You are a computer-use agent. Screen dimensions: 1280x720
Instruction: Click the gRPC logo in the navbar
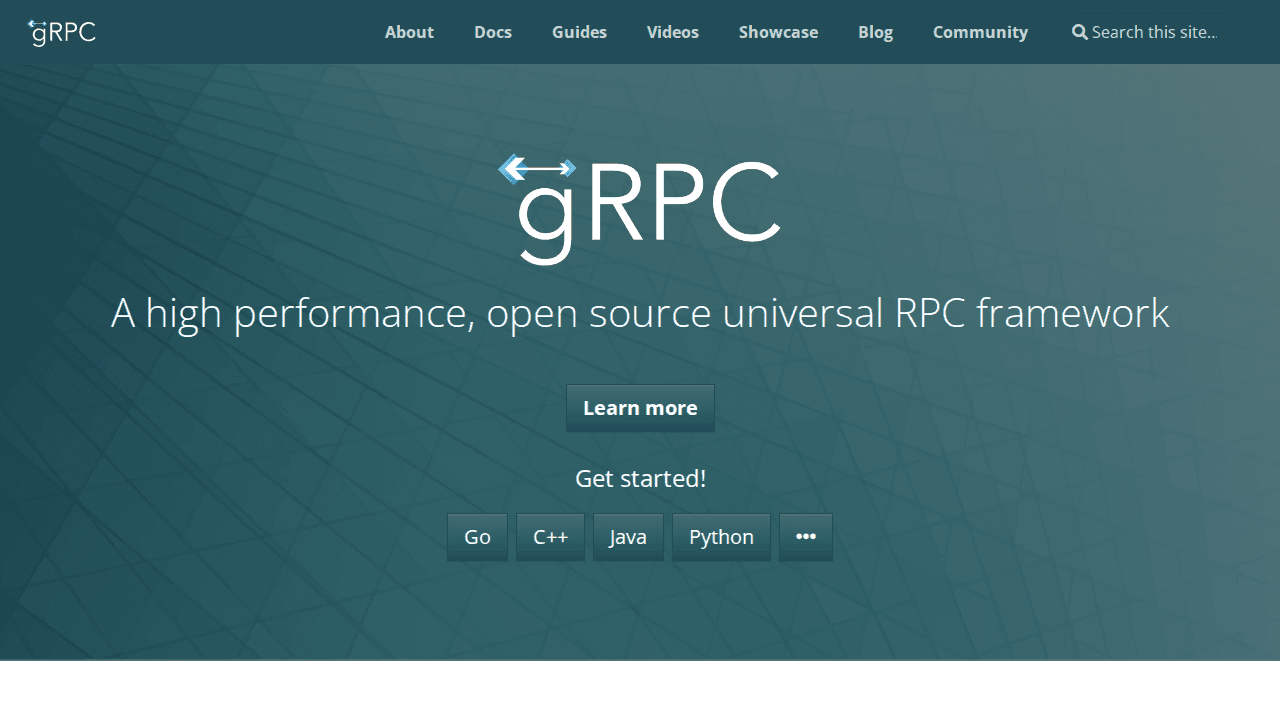[60, 31]
